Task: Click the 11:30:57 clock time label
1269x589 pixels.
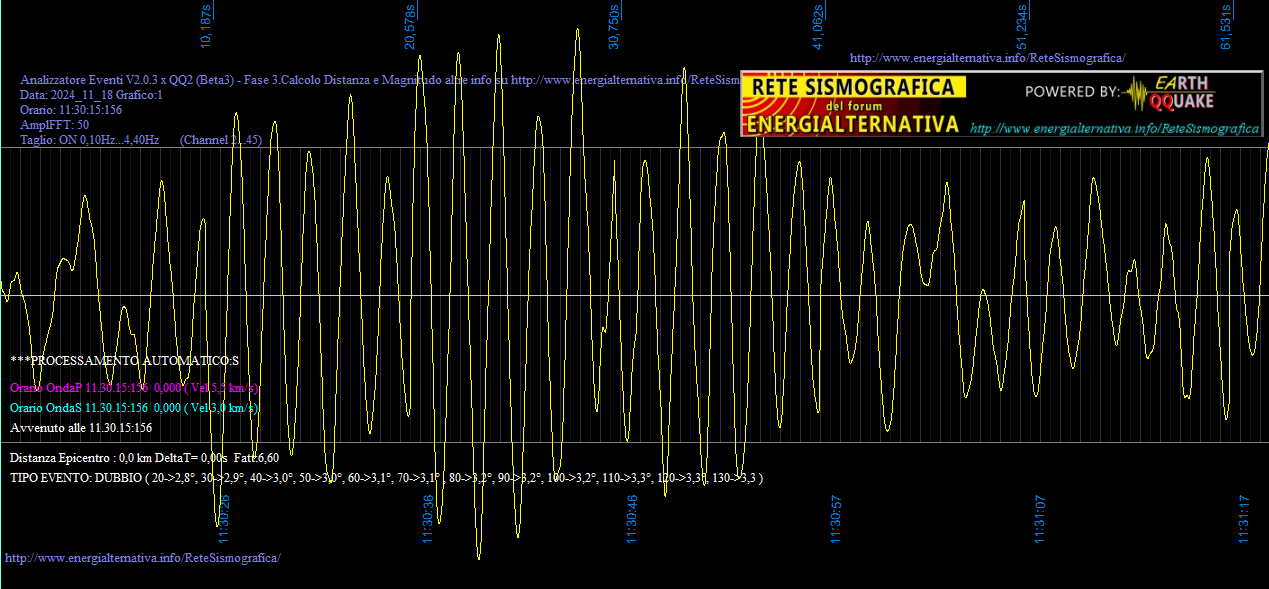Action: (837, 519)
